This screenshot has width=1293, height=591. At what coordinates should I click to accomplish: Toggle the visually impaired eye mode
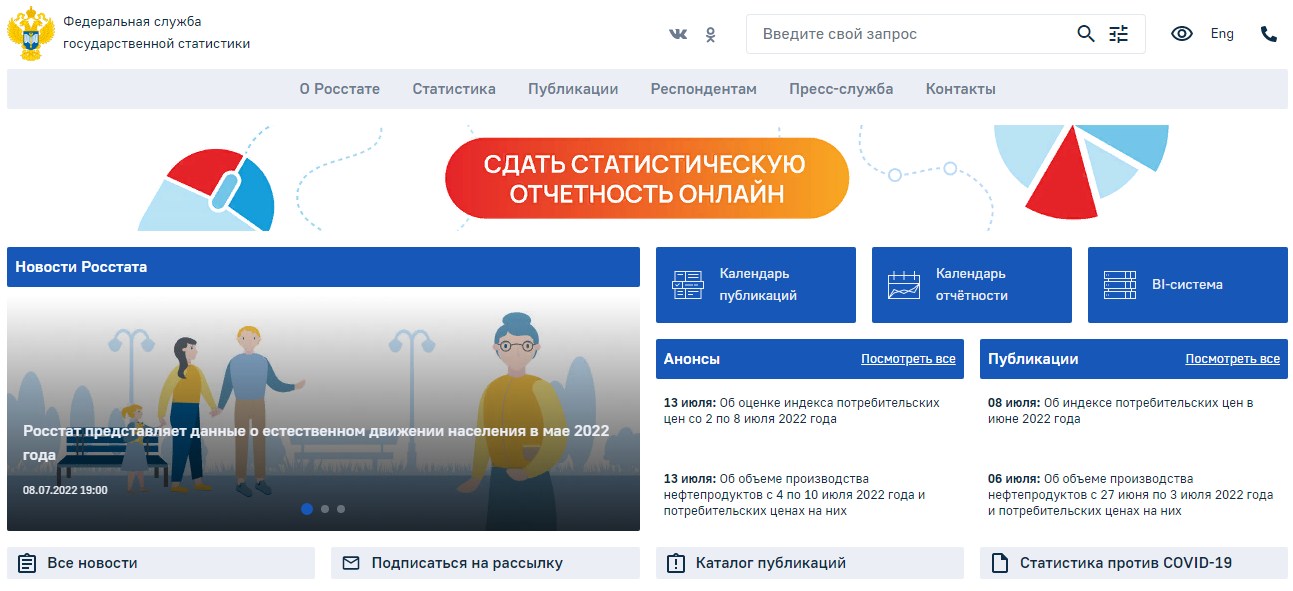point(1182,34)
